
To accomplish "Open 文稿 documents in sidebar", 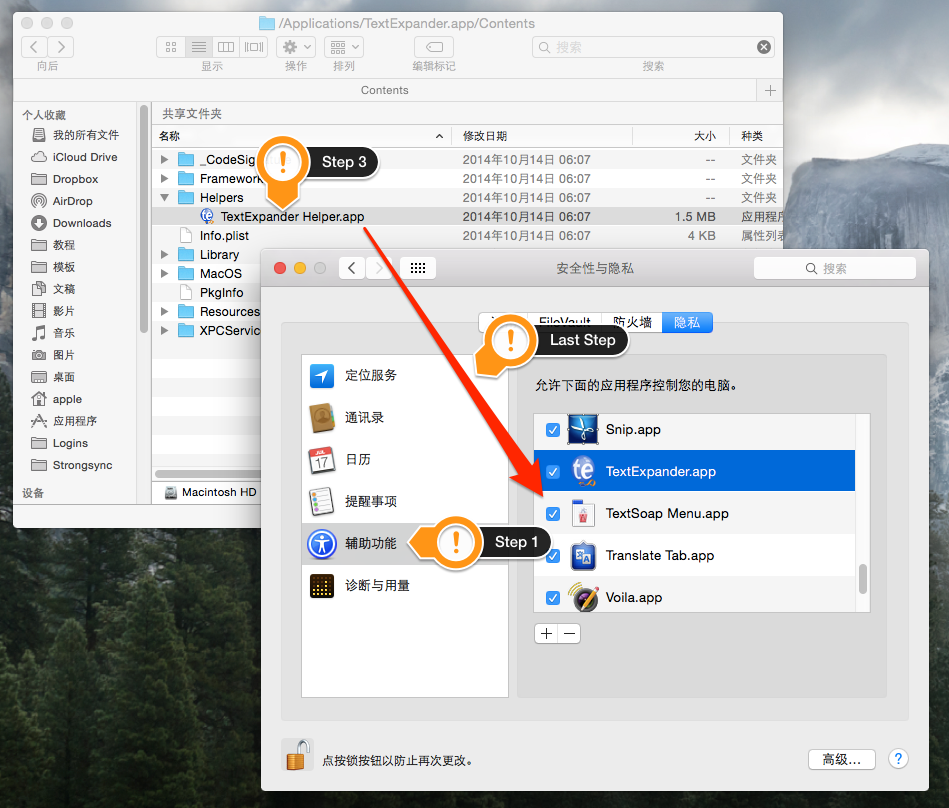I will pos(64,289).
